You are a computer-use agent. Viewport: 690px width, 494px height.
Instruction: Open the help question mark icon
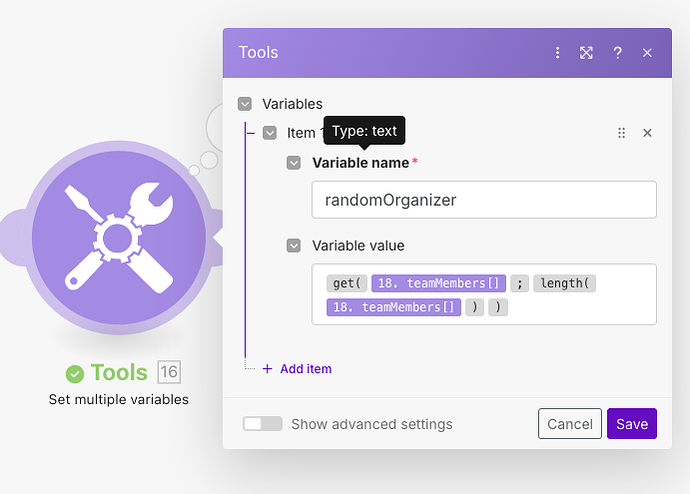click(617, 53)
